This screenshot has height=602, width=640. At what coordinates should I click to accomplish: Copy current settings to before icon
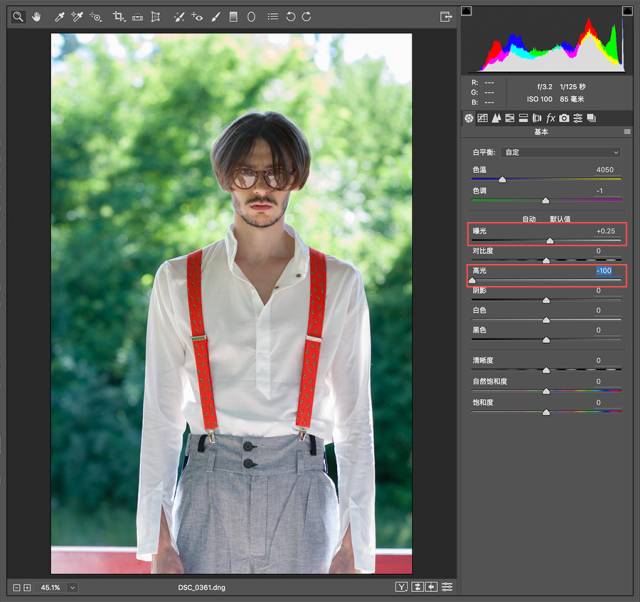tap(431, 587)
